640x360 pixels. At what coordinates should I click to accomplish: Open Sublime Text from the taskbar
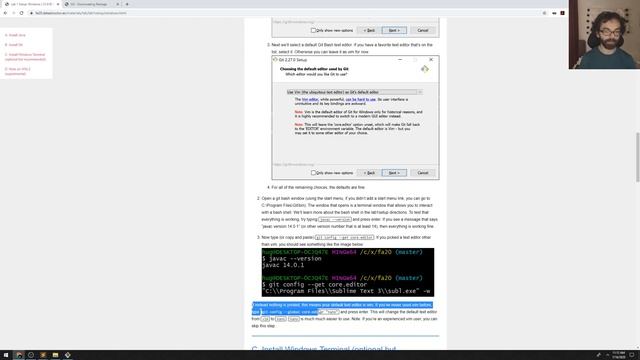point(43,355)
